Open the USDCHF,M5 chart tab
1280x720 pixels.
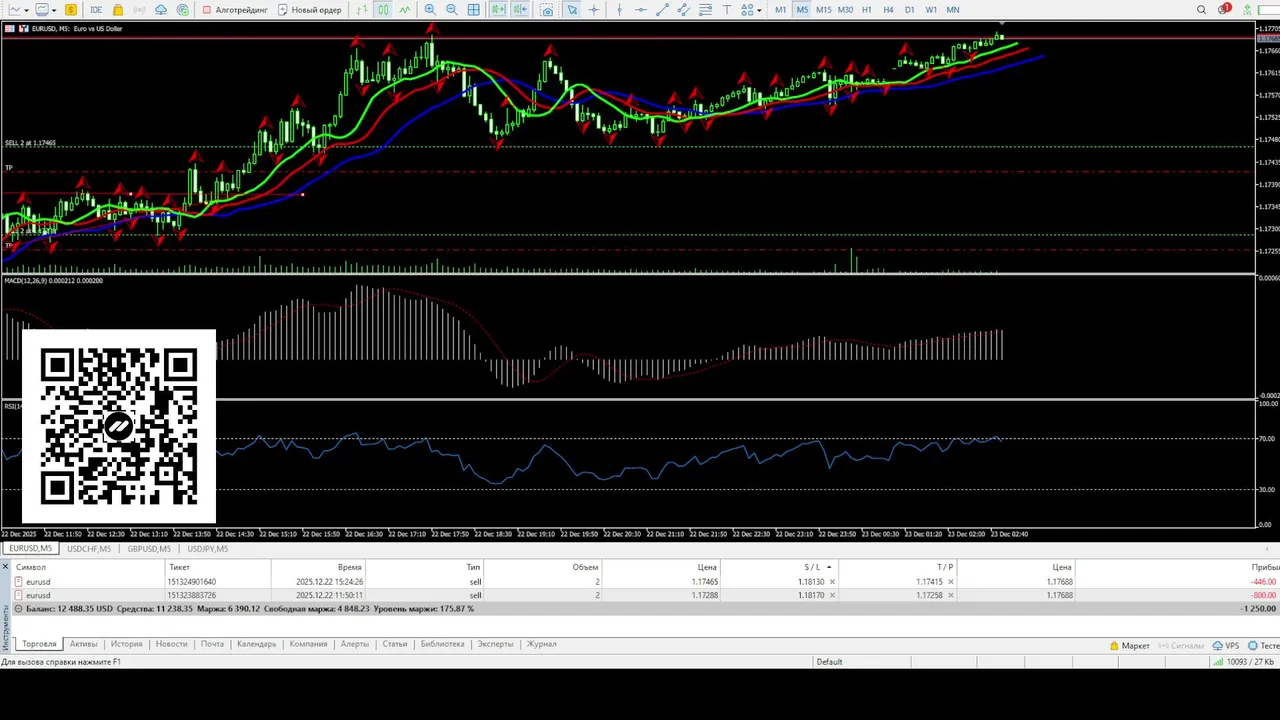tap(89, 549)
